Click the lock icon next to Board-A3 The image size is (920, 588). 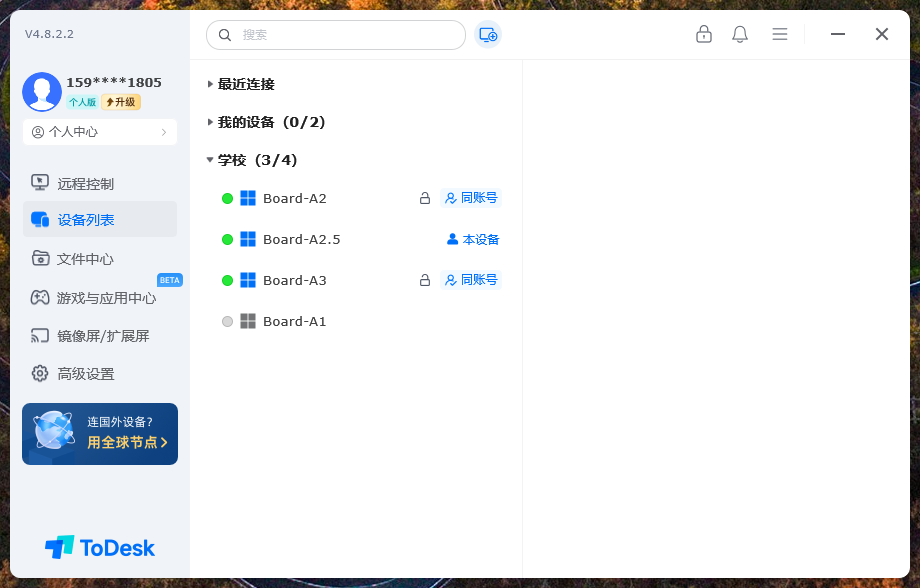point(425,281)
